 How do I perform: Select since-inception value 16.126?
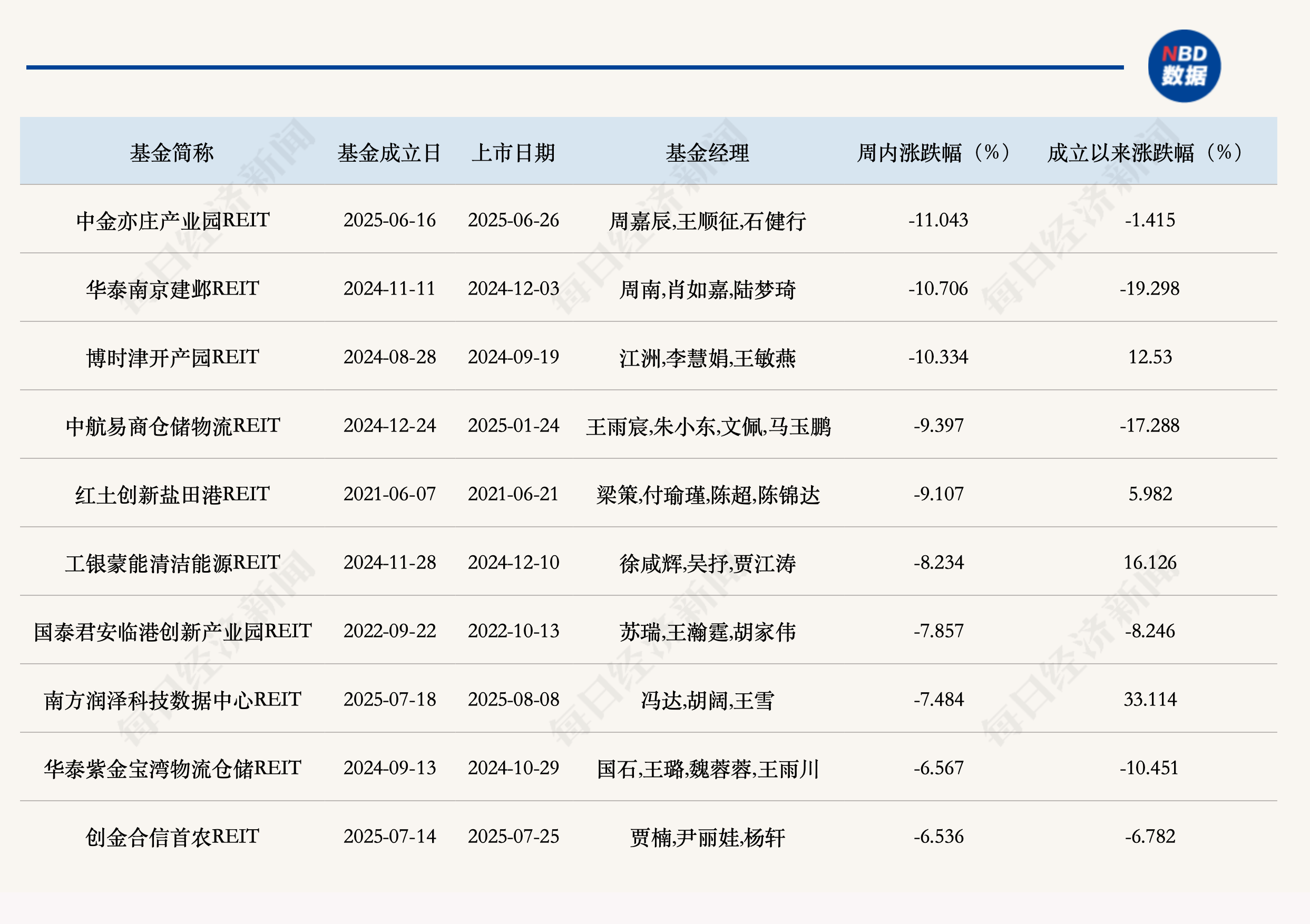point(1150,563)
